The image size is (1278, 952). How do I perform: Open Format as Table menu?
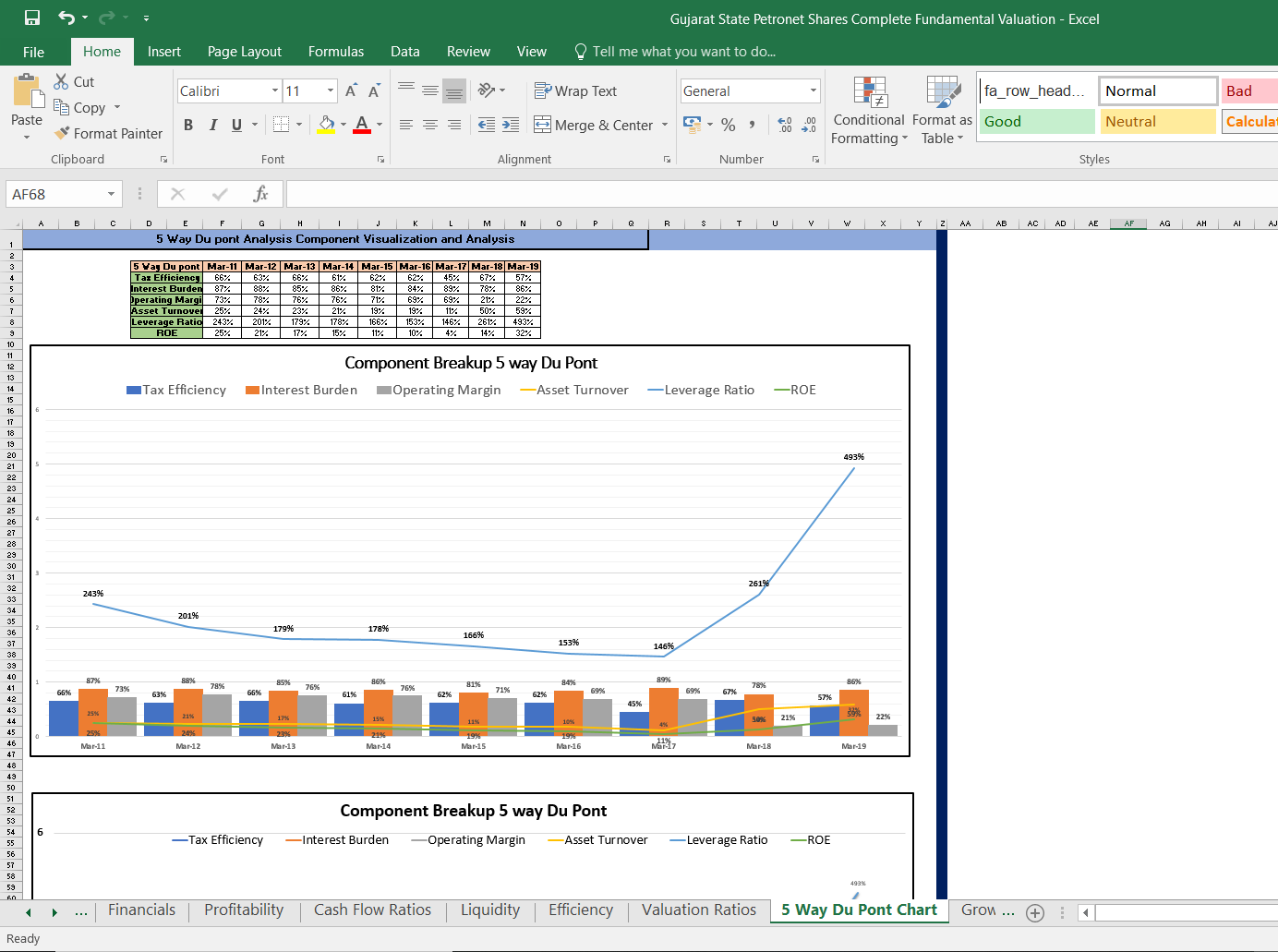(942, 111)
